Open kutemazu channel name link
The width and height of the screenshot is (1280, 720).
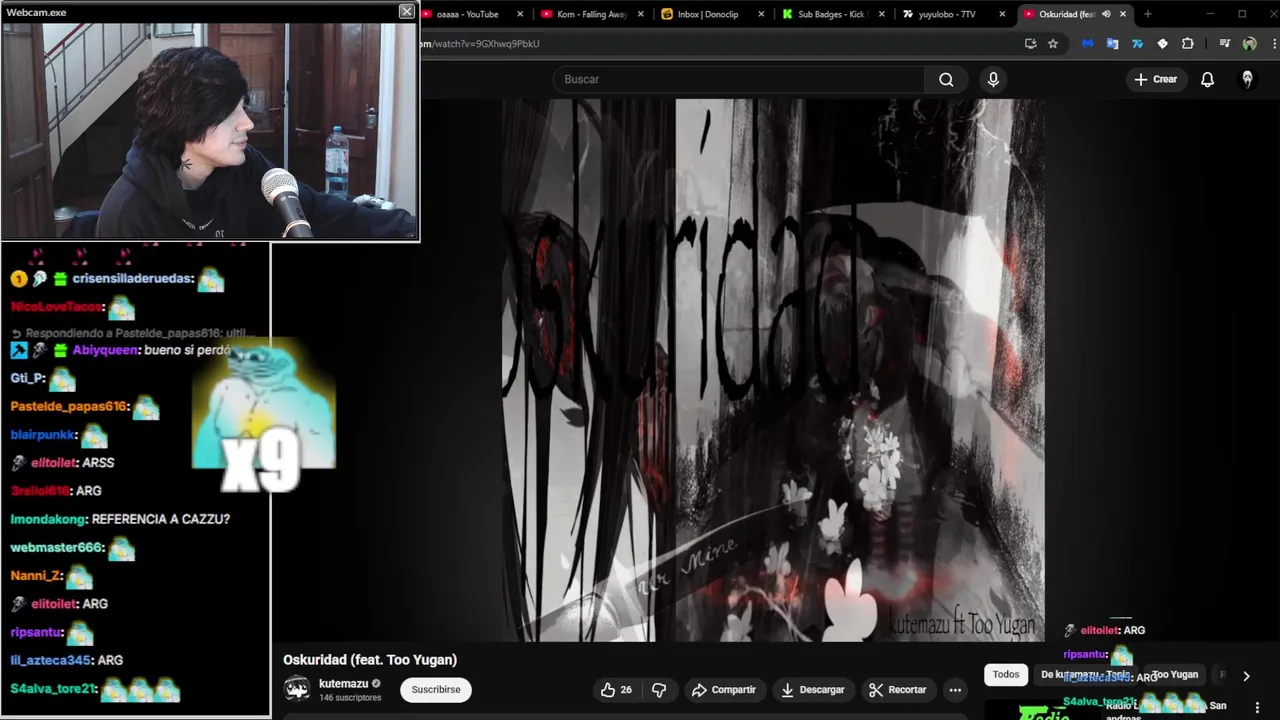pyautogui.click(x=343, y=684)
